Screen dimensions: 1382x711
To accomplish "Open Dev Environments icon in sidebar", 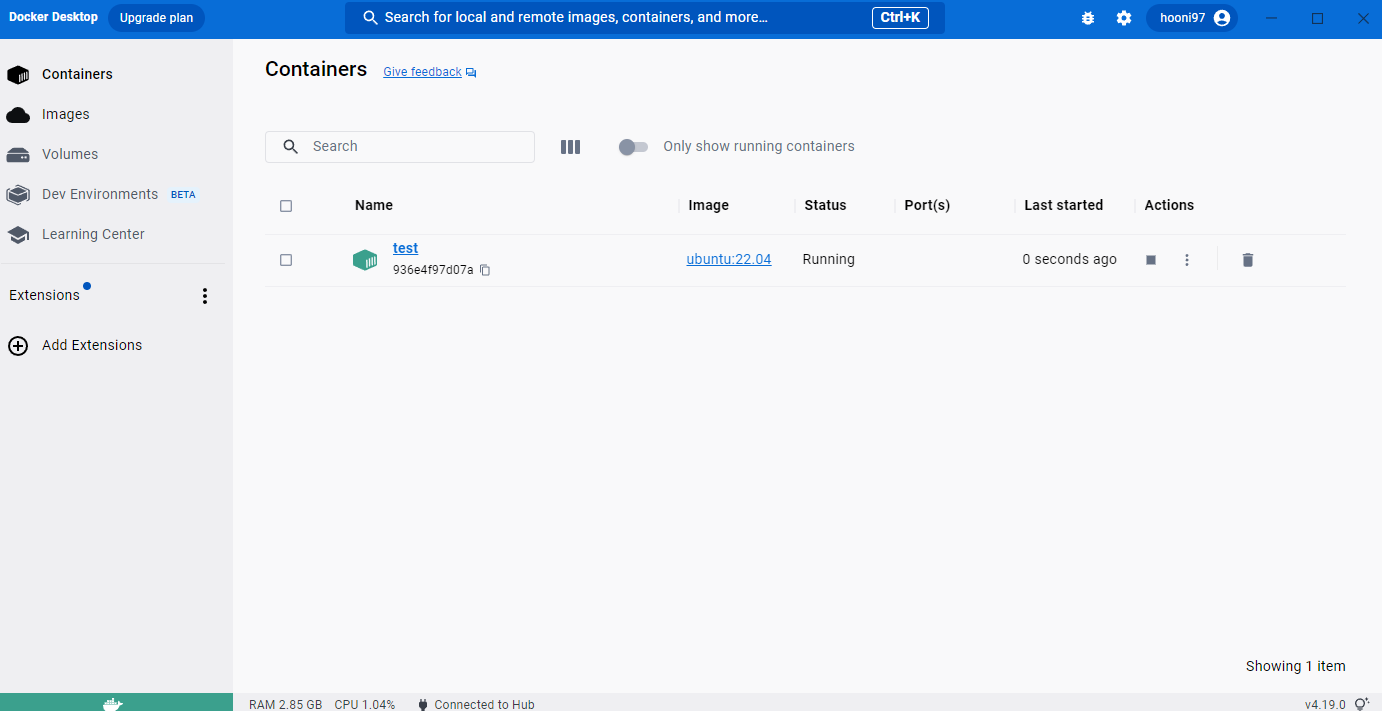I will tap(18, 194).
